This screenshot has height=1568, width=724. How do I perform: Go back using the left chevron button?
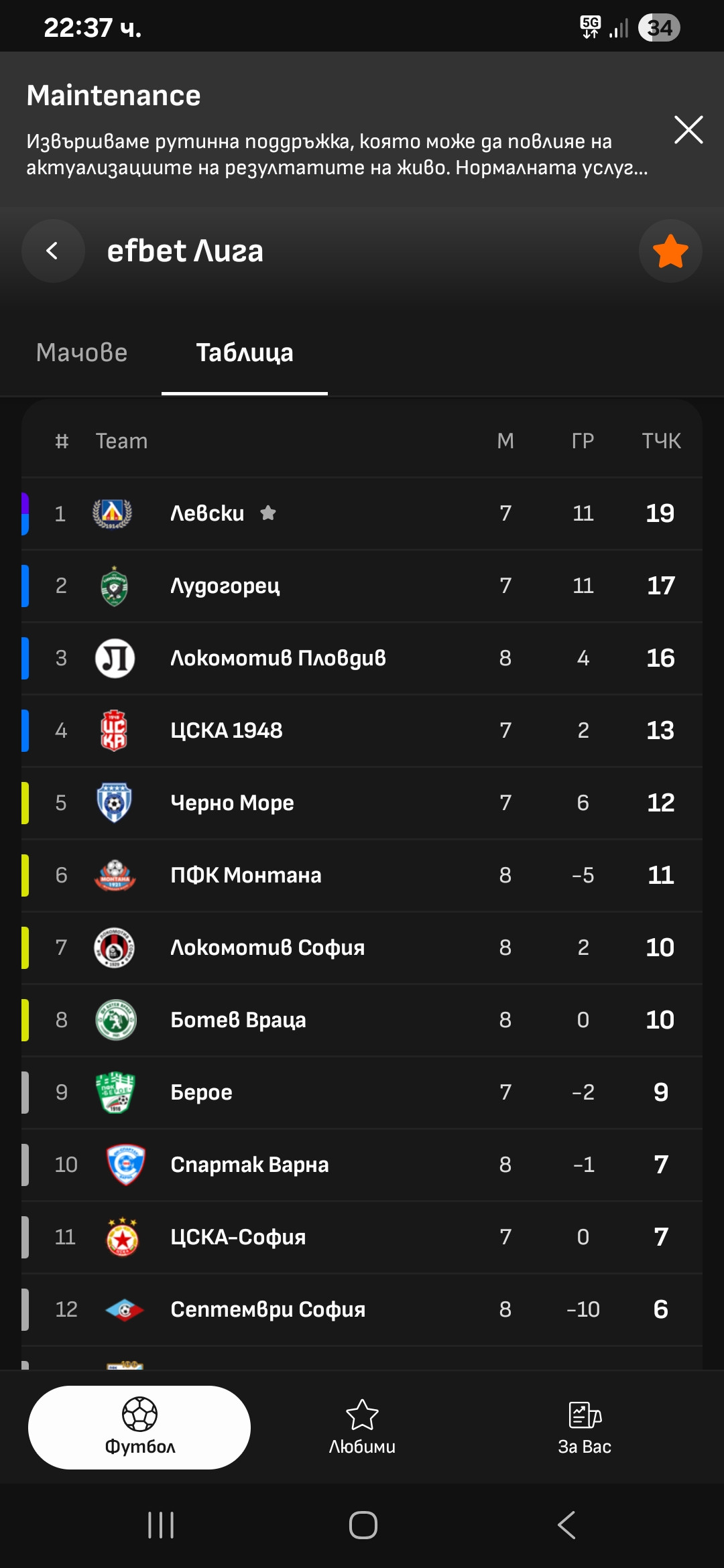(53, 251)
